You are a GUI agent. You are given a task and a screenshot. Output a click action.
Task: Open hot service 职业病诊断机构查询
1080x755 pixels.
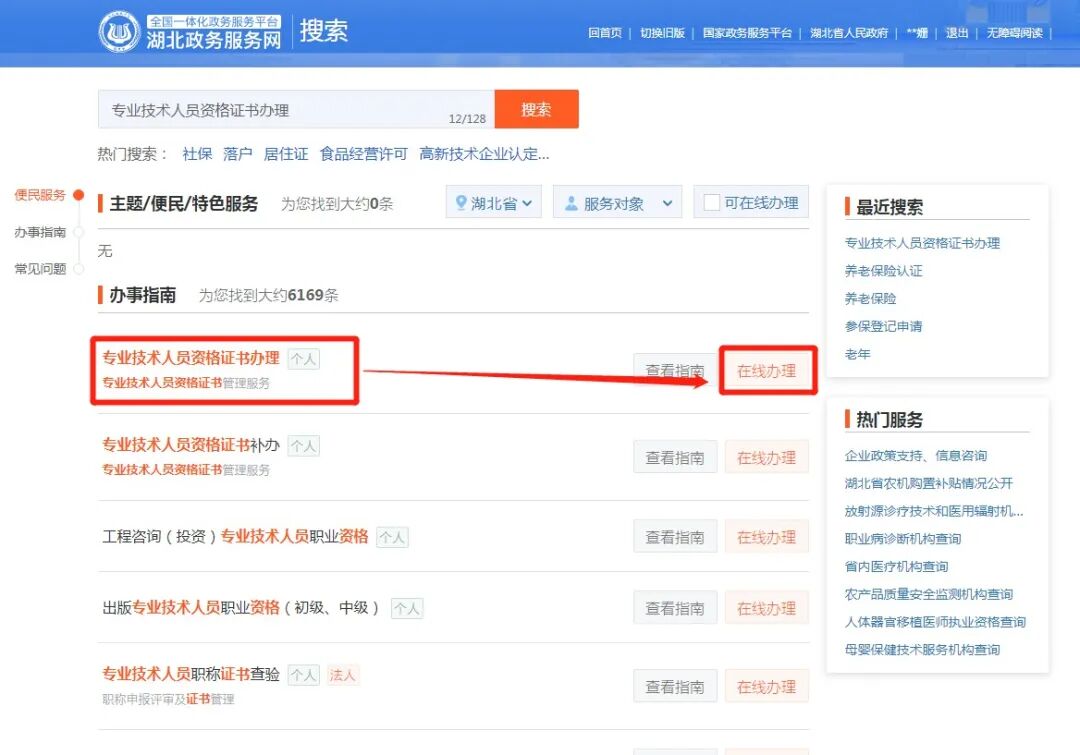point(902,539)
